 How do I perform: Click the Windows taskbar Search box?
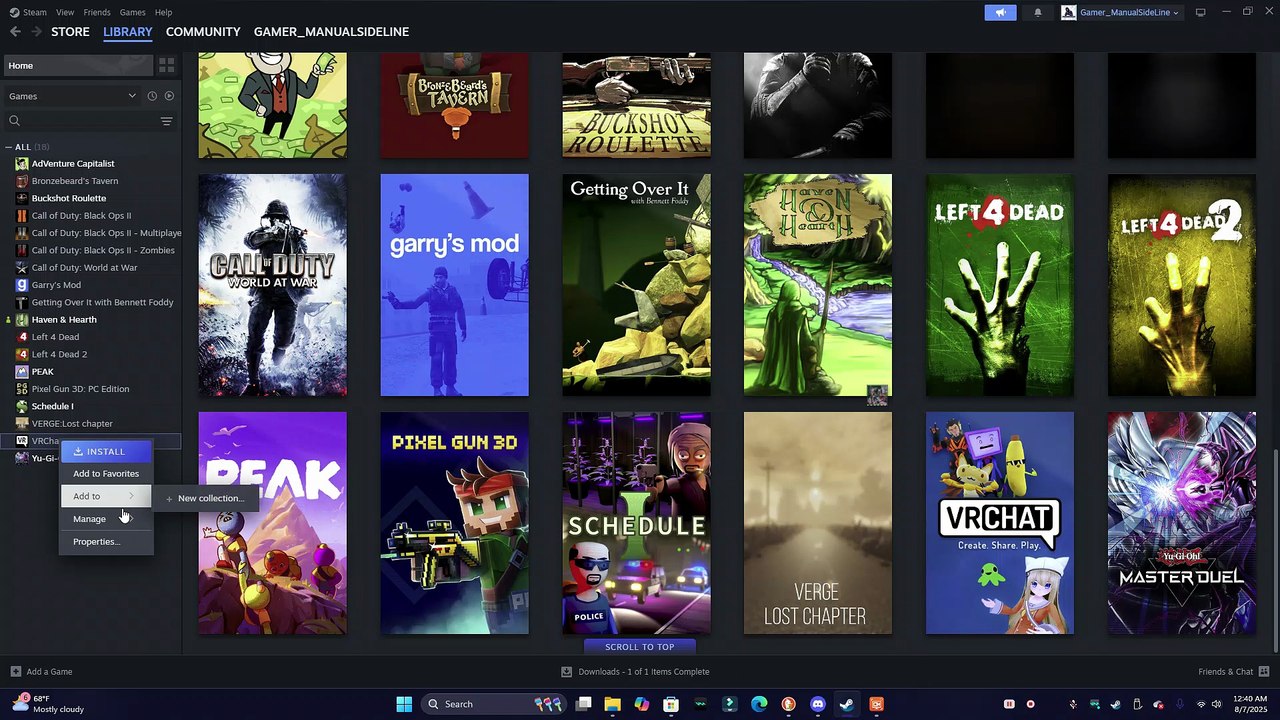tap(492, 704)
